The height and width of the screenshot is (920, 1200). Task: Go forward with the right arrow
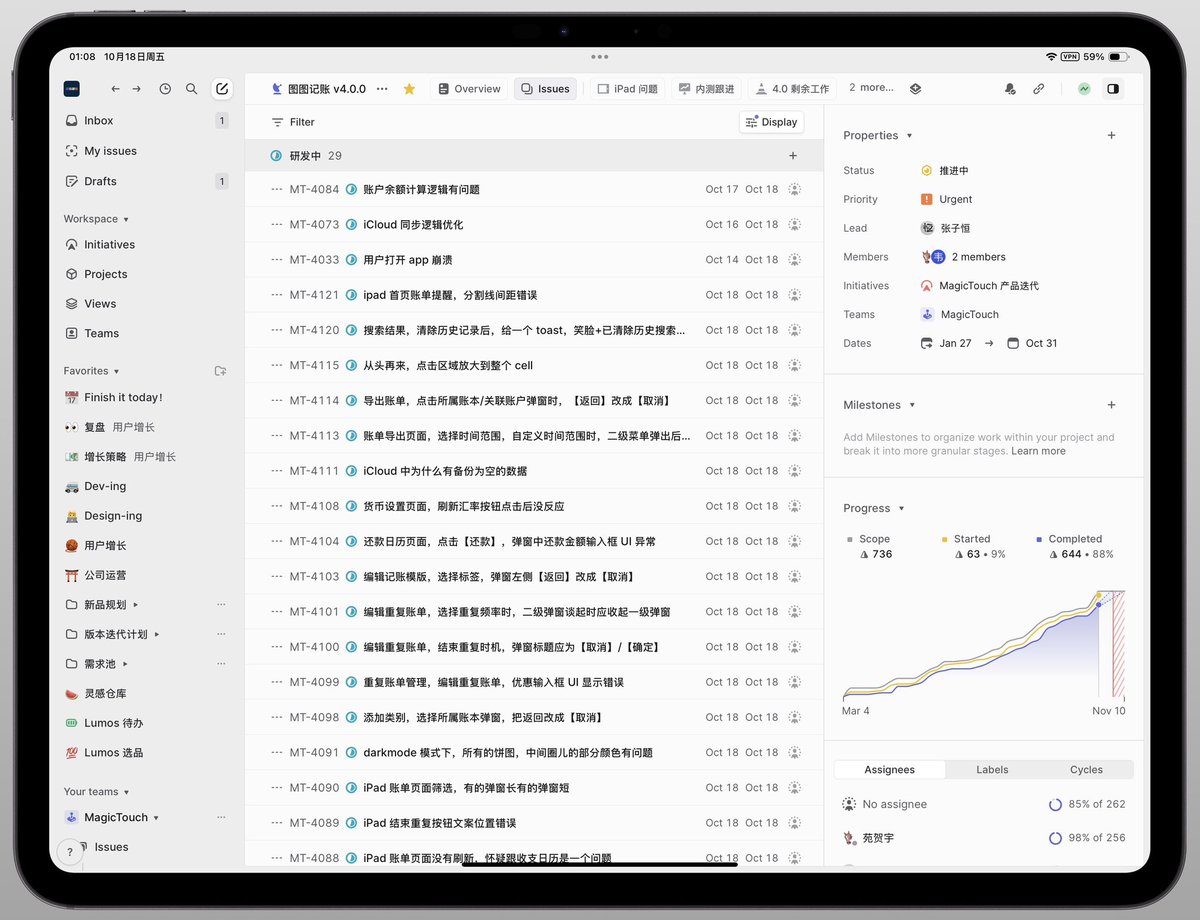click(x=137, y=89)
